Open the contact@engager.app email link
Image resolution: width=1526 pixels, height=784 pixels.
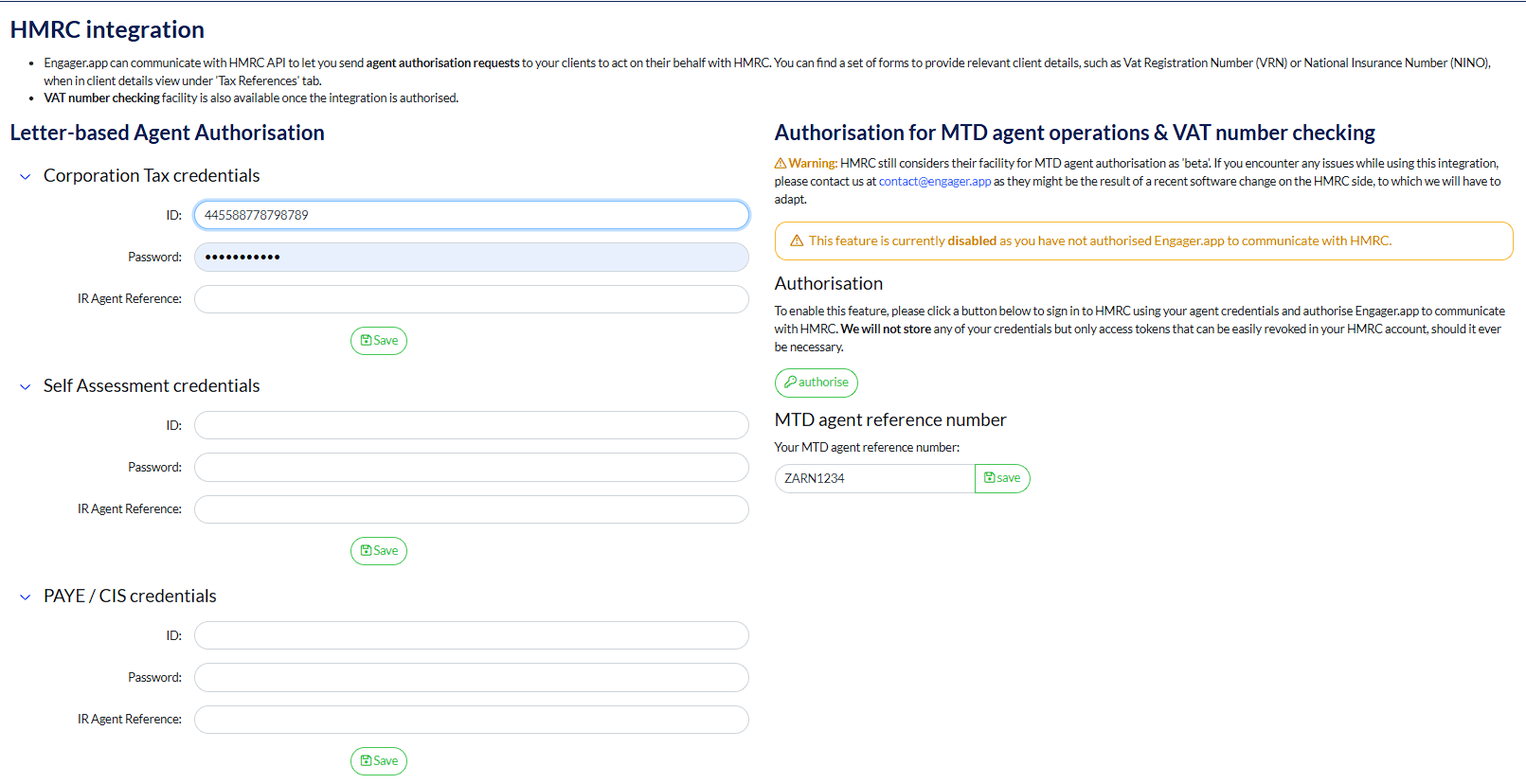934,182
